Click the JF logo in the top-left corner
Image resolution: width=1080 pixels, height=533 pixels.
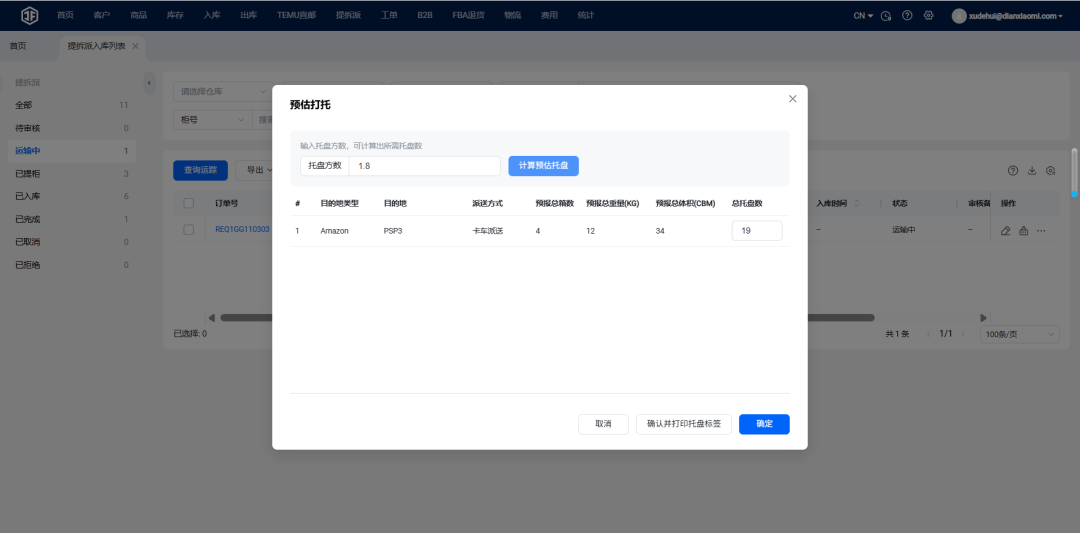30,15
